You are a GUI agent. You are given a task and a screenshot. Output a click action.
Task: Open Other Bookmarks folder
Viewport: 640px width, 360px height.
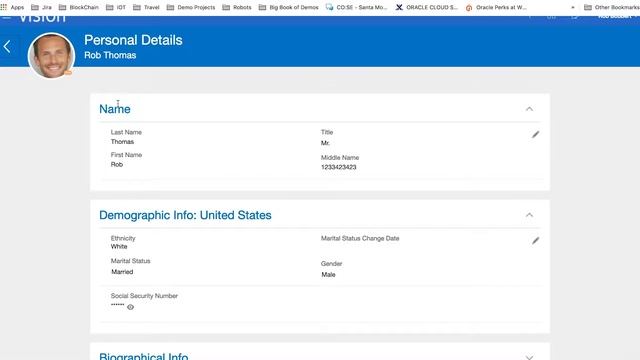[x=611, y=7]
